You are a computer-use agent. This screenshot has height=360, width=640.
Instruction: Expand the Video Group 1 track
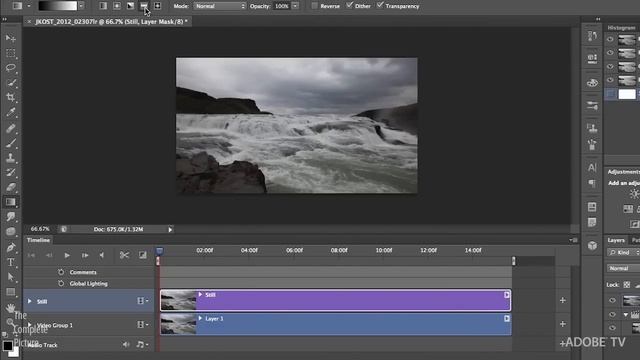point(29,325)
